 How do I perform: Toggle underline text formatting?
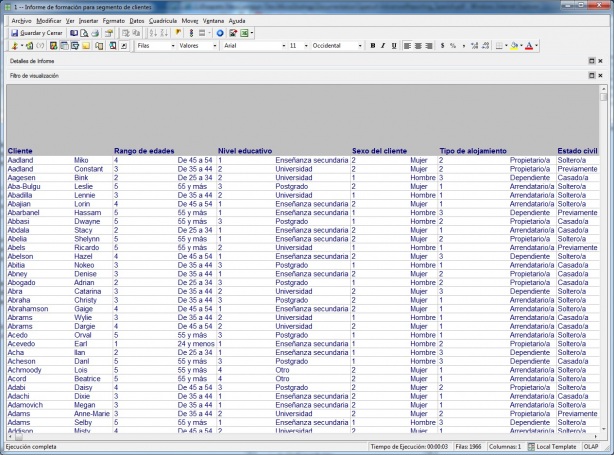tap(394, 46)
